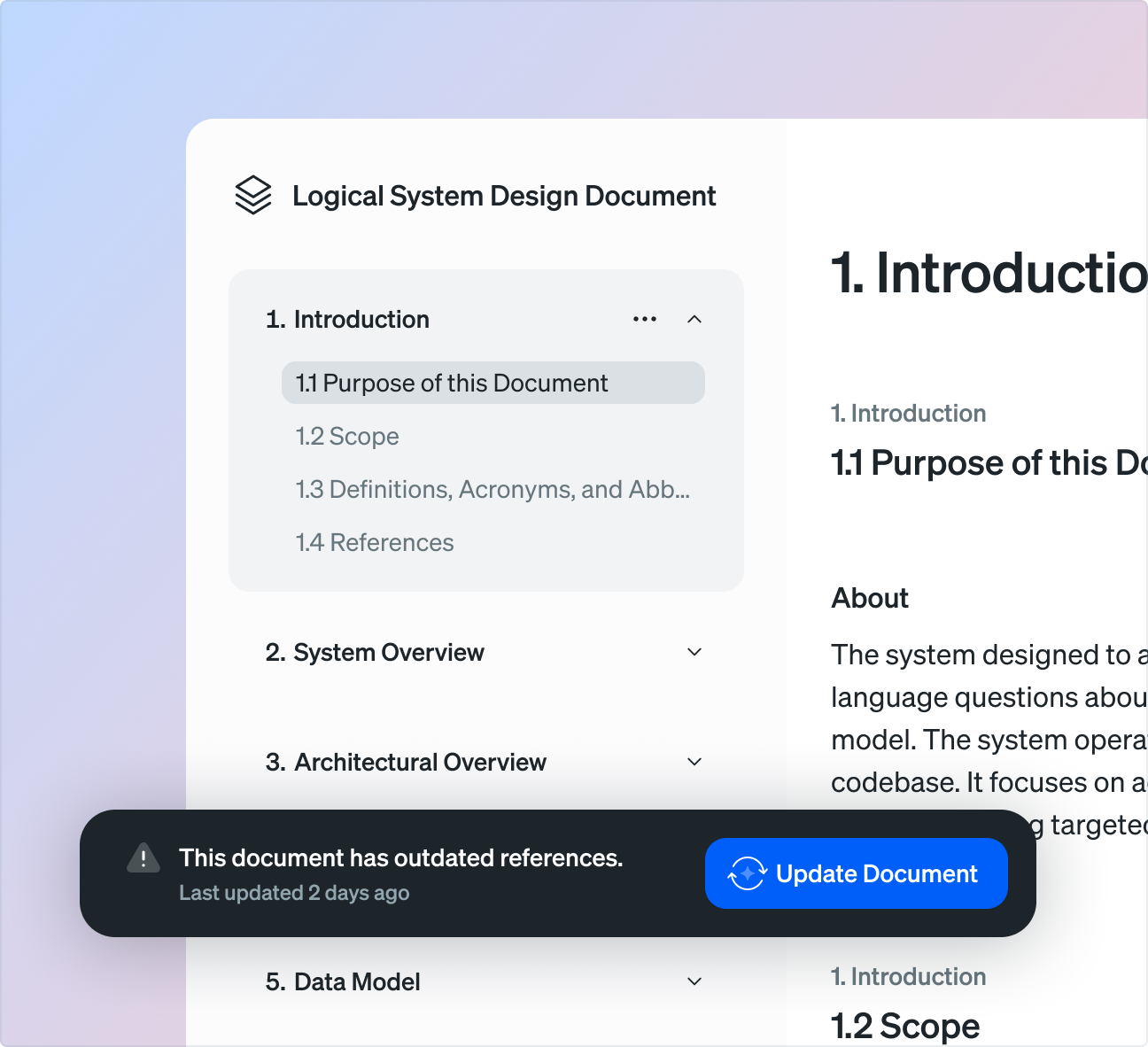Click the warning triangle icon in the notification
Image resolution: width=1148 pixels, height=1047 pixels.
143,858
